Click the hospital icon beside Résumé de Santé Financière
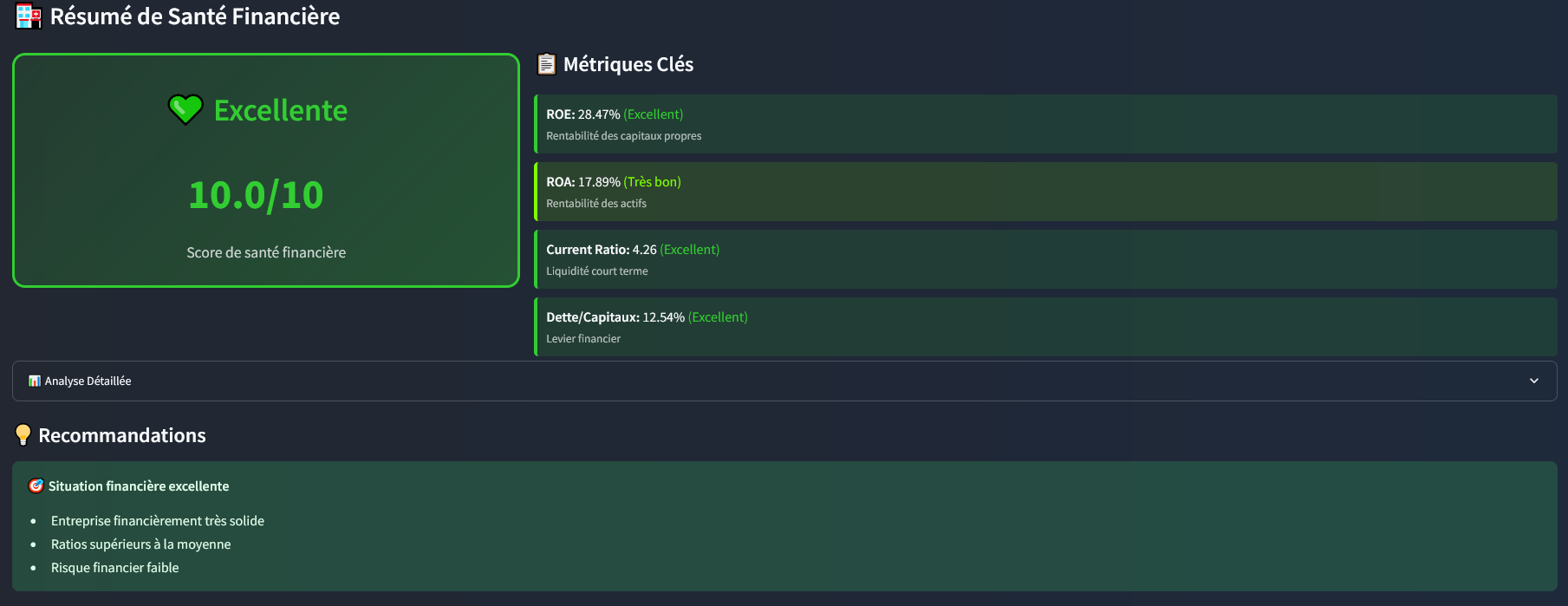The height and width of the screenshot is (606, 1568). (x=29, y=16)
